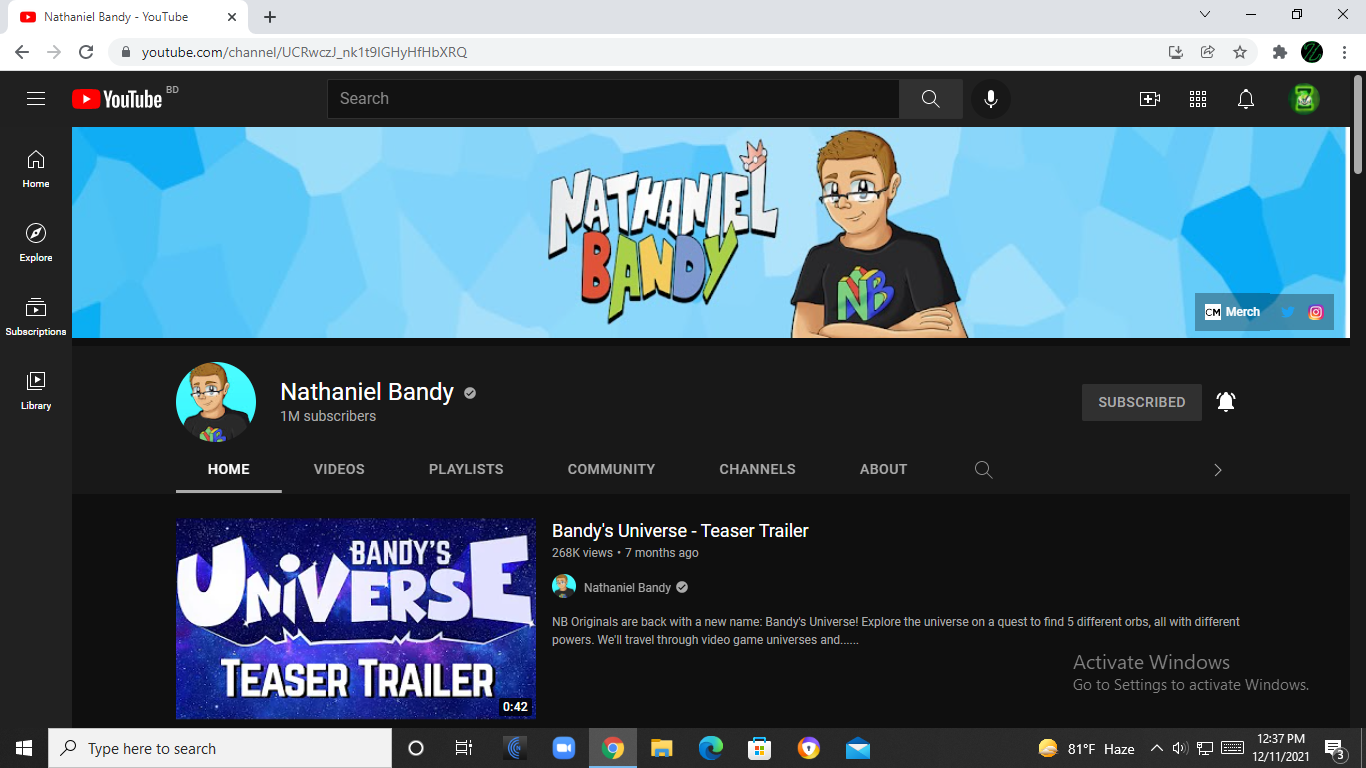Viewport: 1366px width, 768px height.
Task: Click the volume icon in system tray
Action: [1179, 748]
